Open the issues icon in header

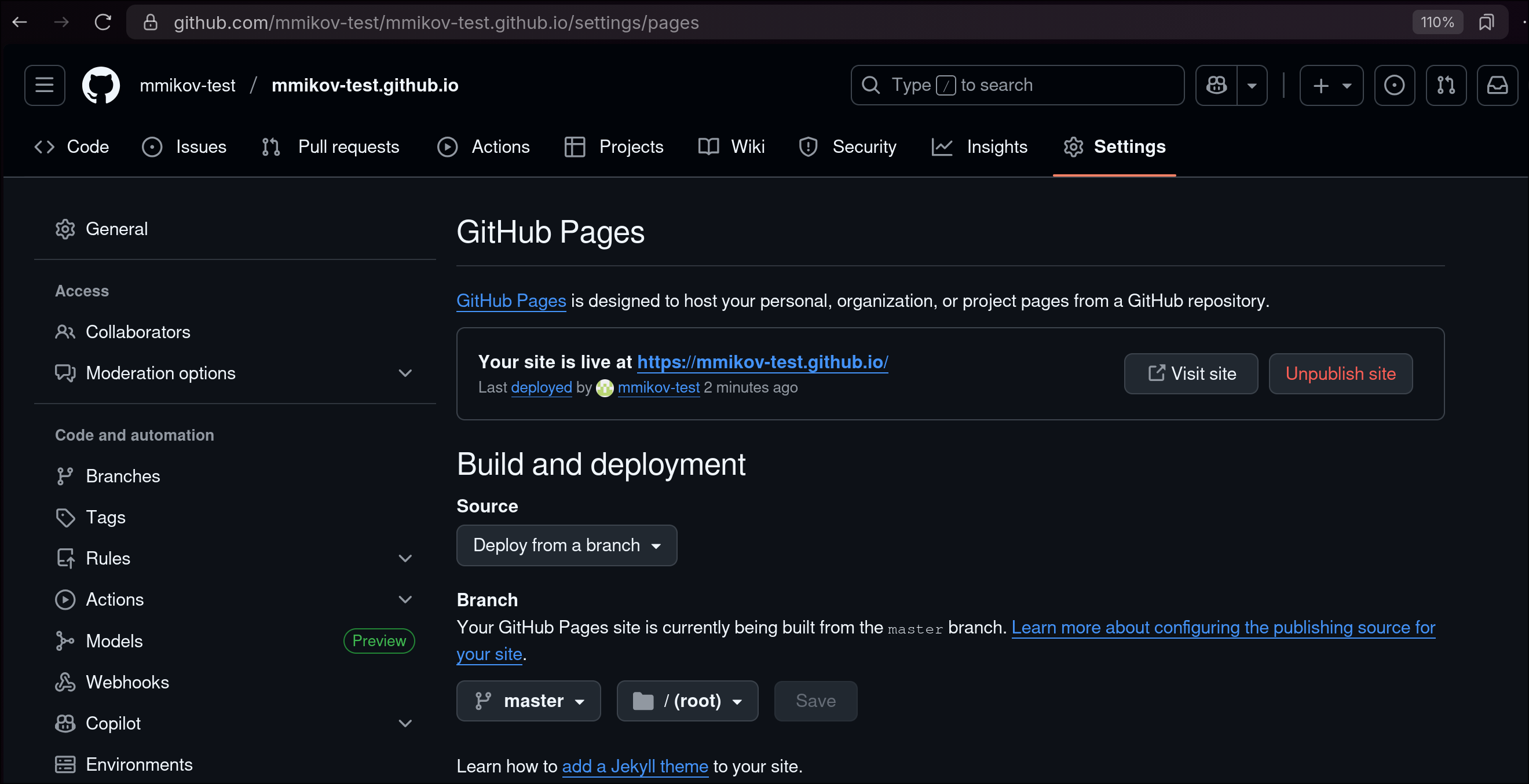(x=1394, y=86)
